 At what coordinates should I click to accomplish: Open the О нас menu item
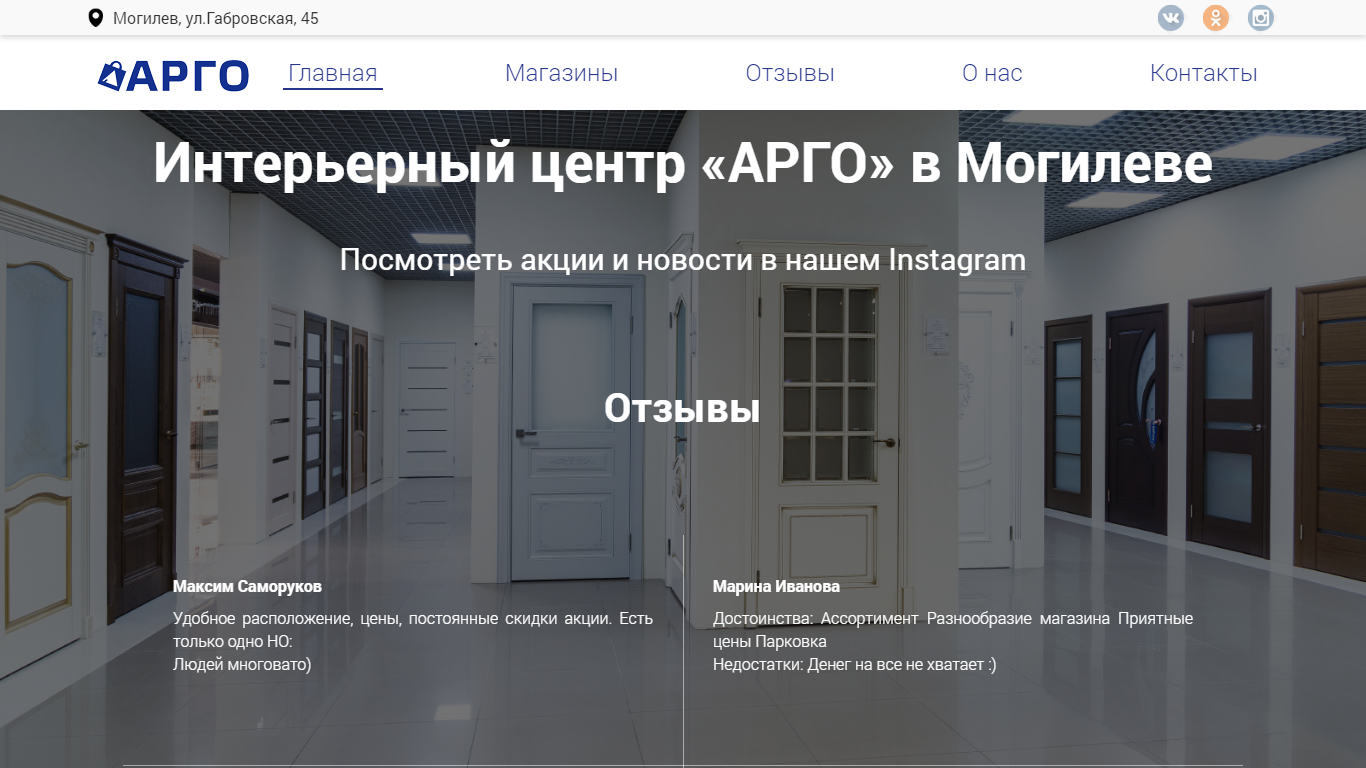pos(992,73)
